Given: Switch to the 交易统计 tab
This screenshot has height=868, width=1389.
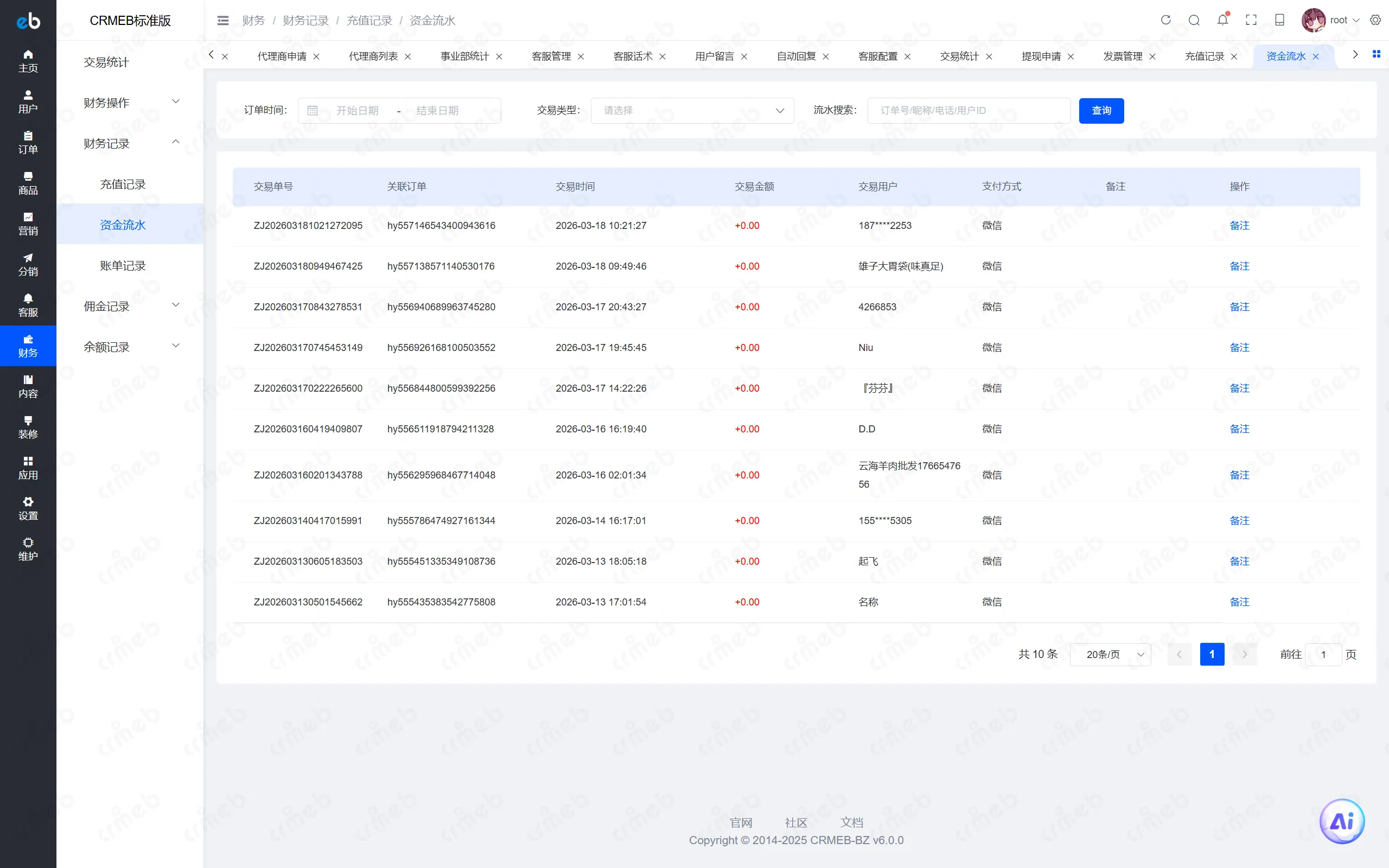Looking at the screenshot, I should (959, 56).
